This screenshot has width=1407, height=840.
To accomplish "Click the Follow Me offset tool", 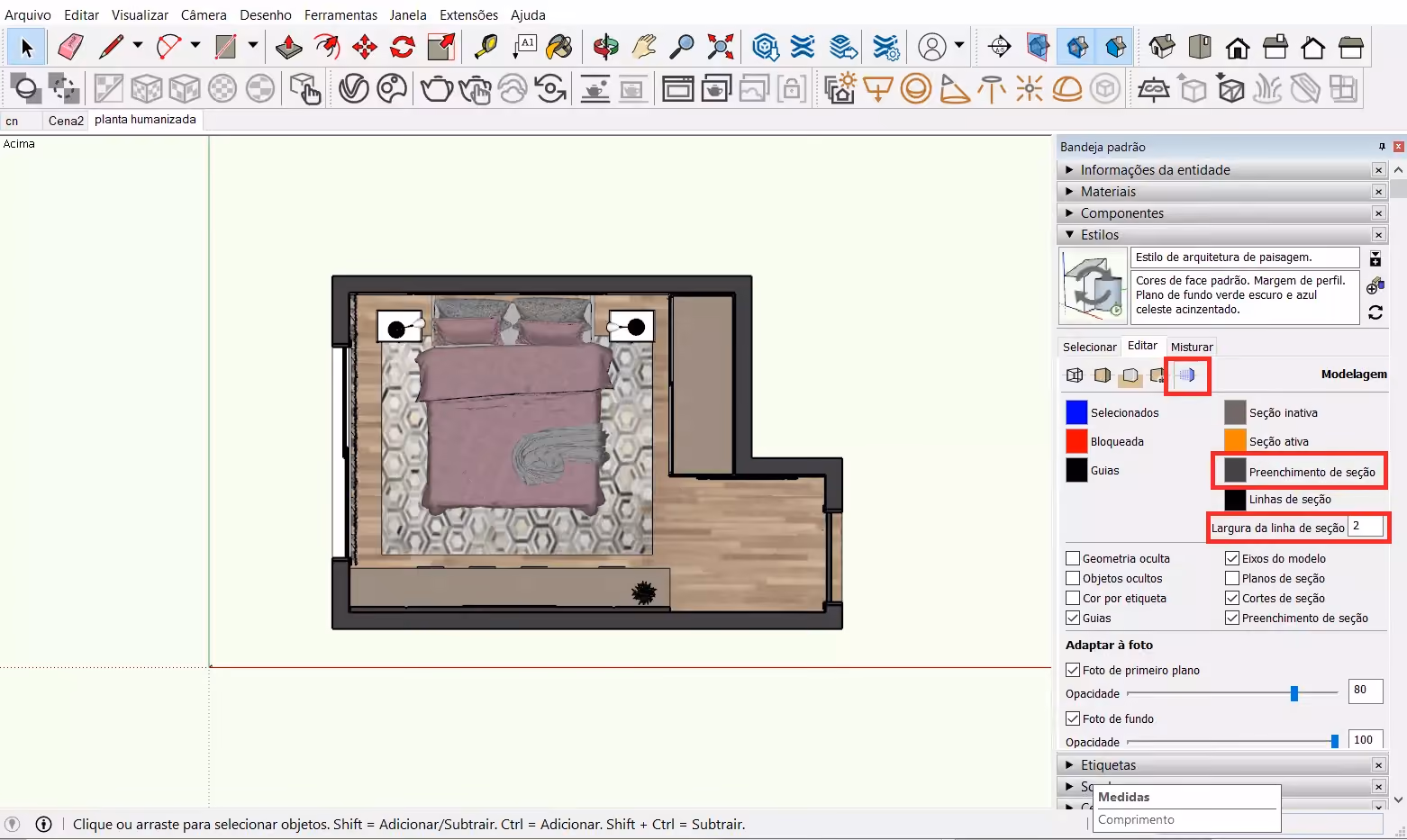I will (326, 47).
